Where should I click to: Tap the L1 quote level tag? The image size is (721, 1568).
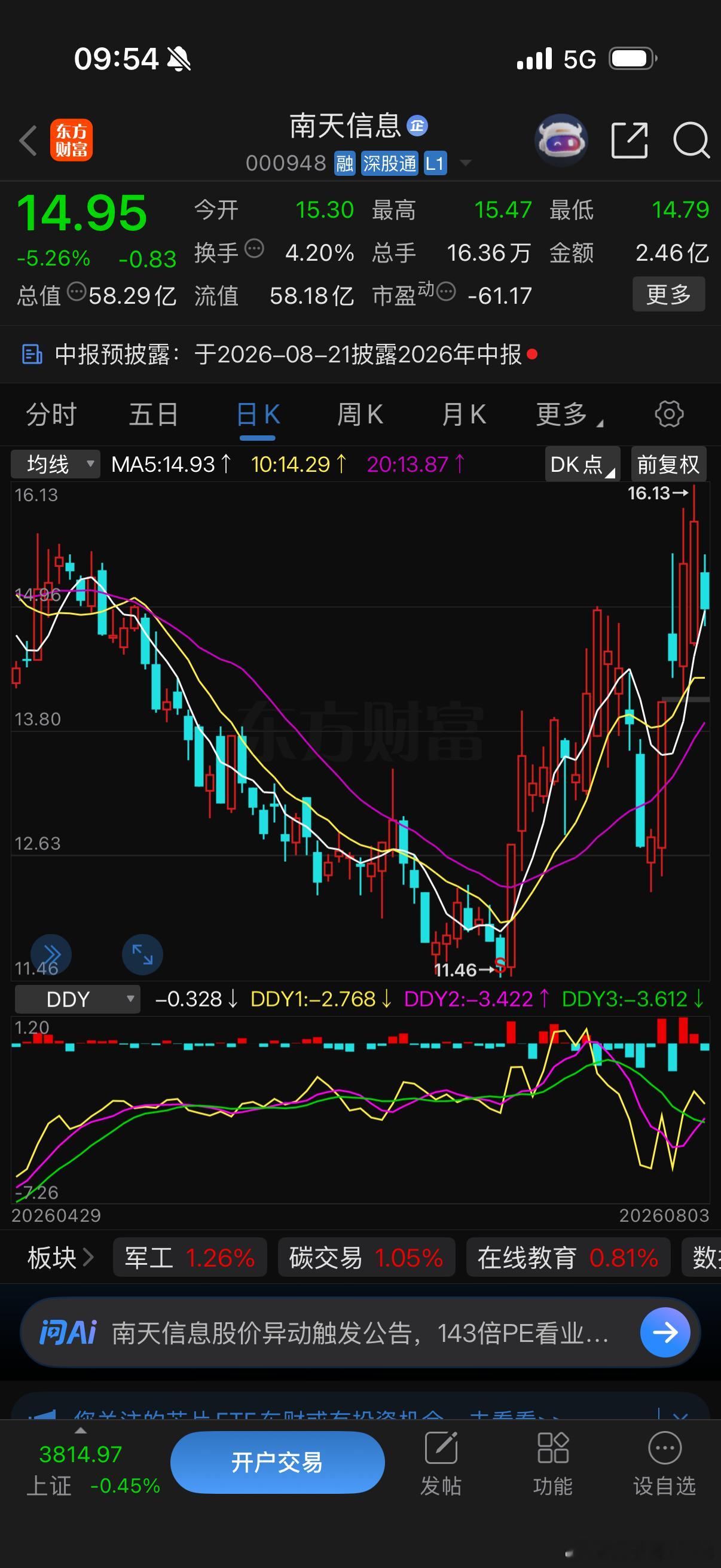click(435, 163)
